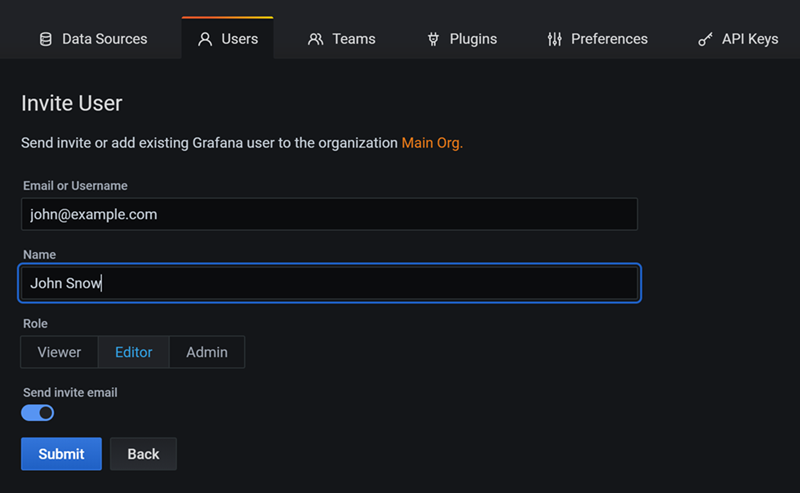This screenshot has width=800, height=493.
Task: Focus the Email or Username field
Action: [329, 214]
